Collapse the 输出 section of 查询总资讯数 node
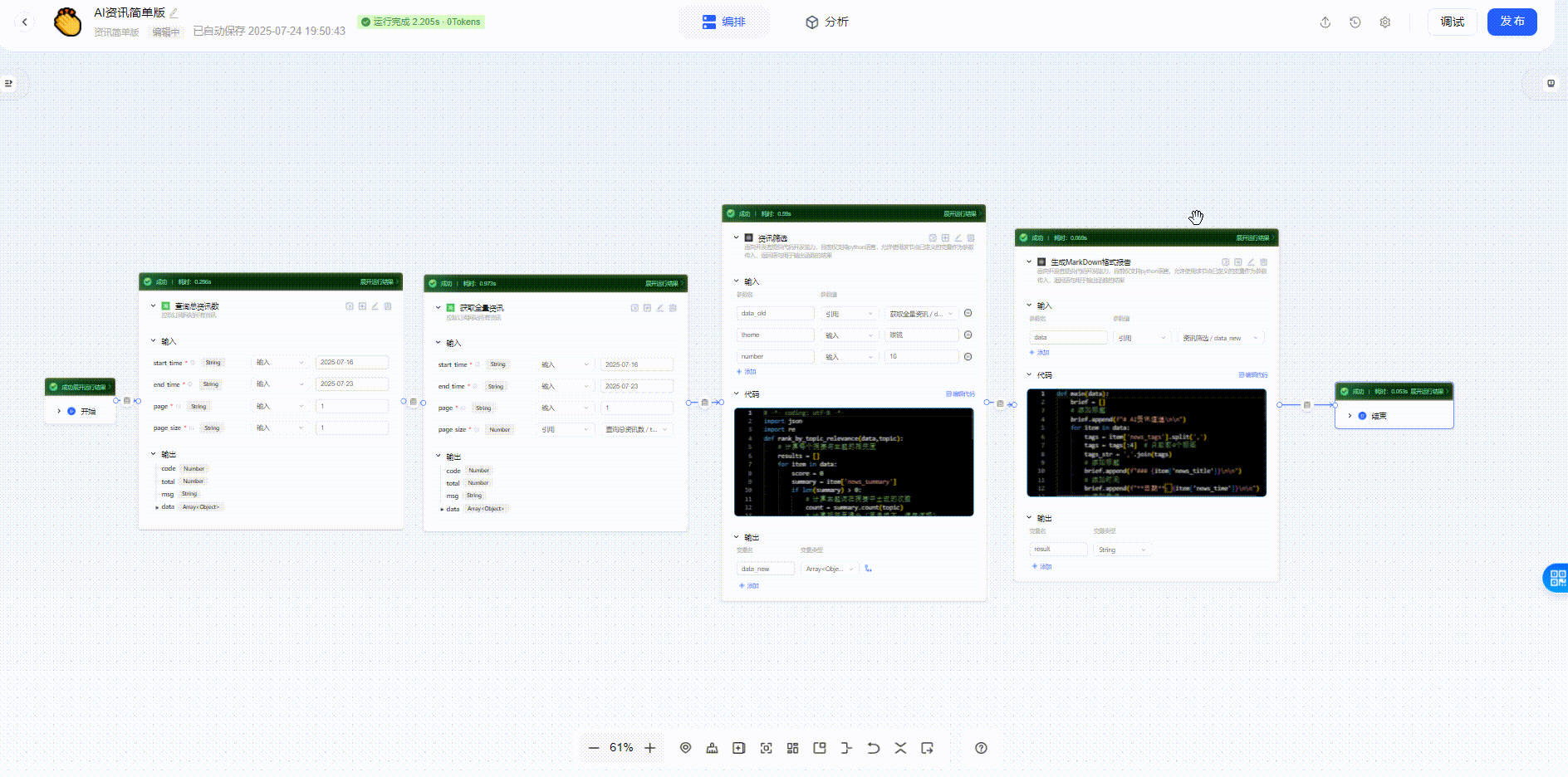Viewport: 1568px width, 777px height. pyautogui.click(x=154, y=454)
